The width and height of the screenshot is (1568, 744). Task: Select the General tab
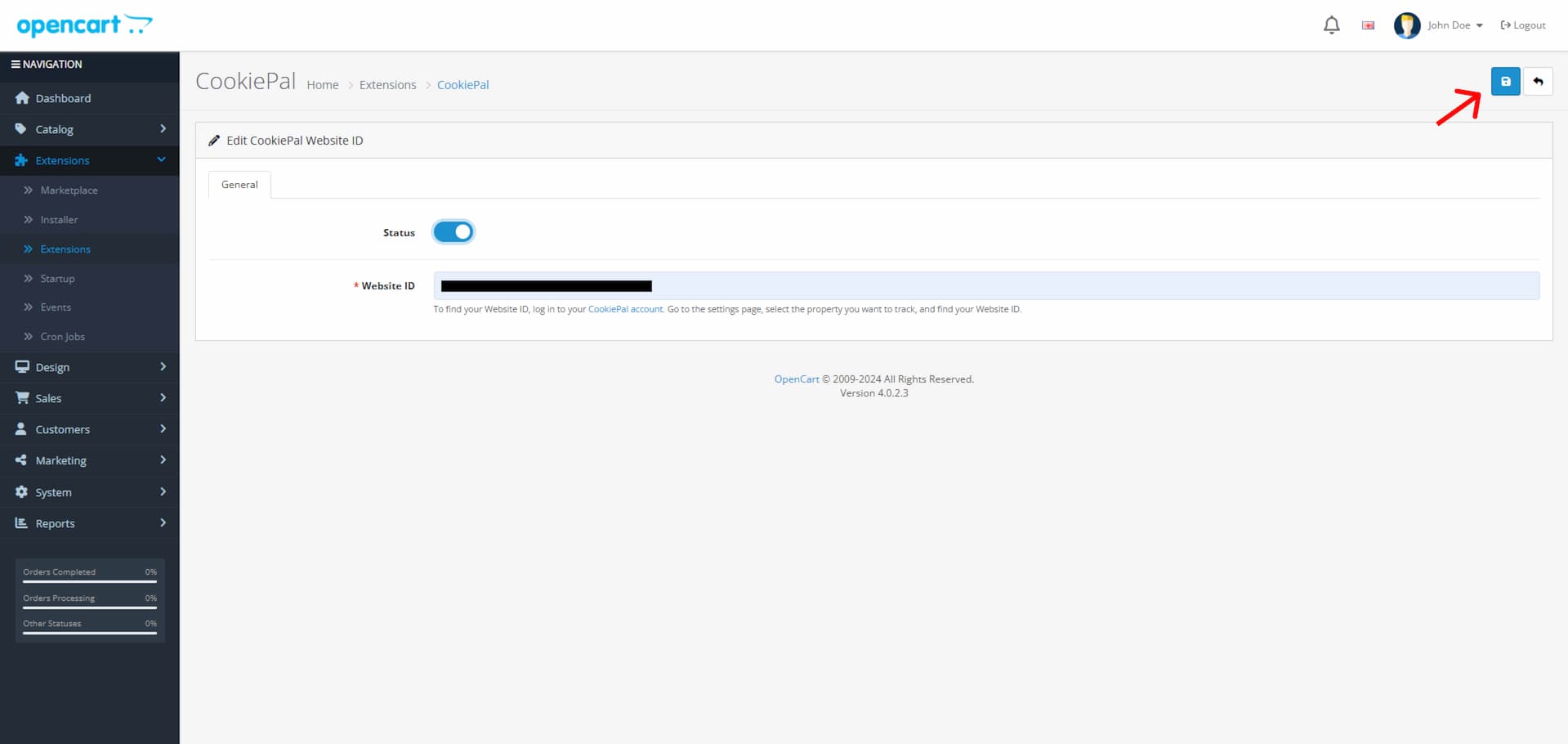239,185
